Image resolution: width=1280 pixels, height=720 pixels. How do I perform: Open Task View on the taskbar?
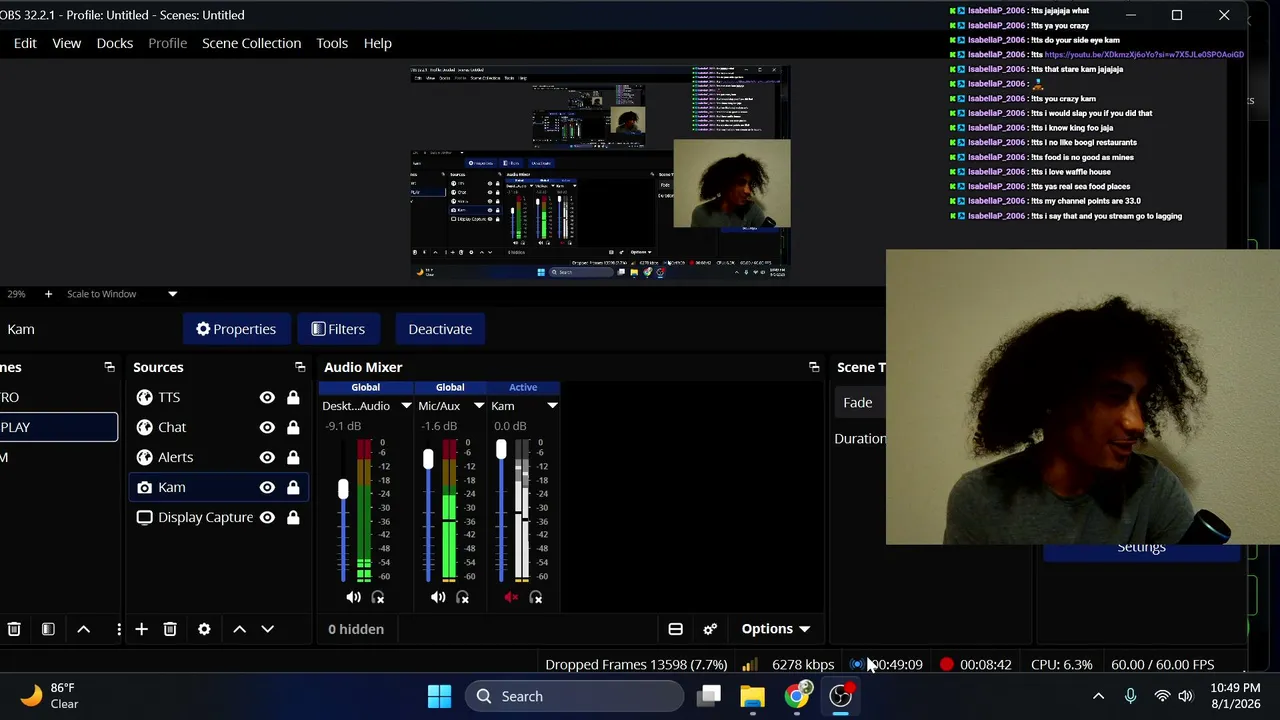pos(709,696)
